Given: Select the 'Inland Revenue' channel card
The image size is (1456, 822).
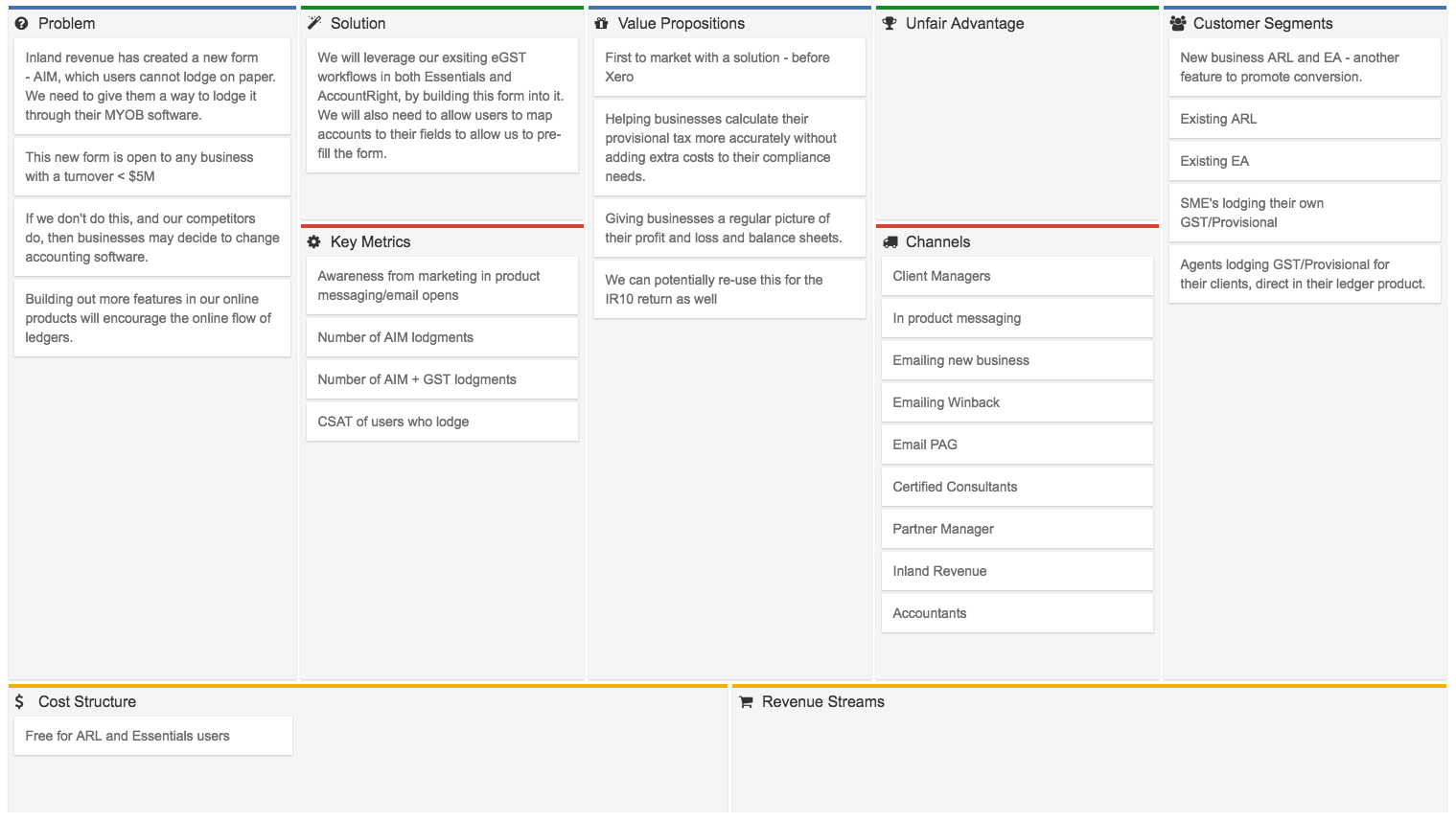Looking at the screenshot, I should (1017, 571).
